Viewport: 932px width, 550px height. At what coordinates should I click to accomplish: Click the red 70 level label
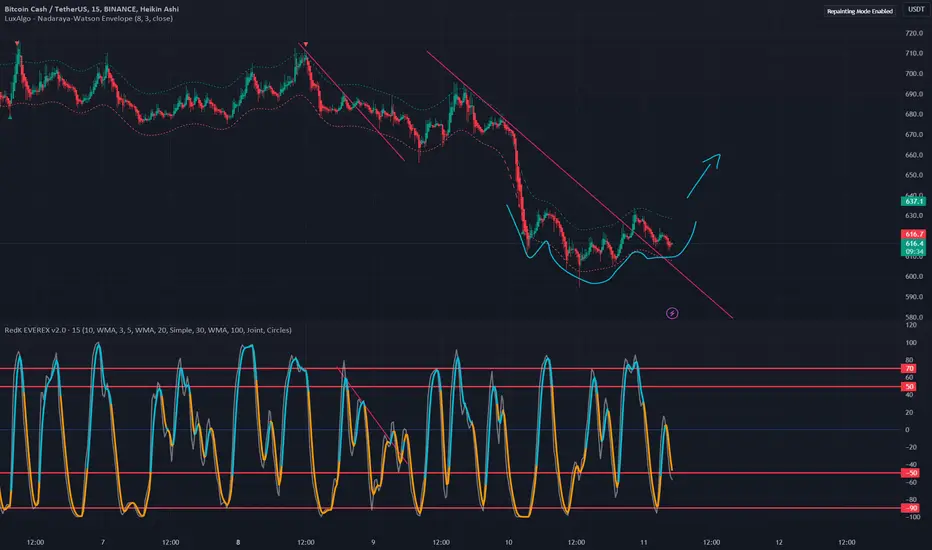coord(909,369)
